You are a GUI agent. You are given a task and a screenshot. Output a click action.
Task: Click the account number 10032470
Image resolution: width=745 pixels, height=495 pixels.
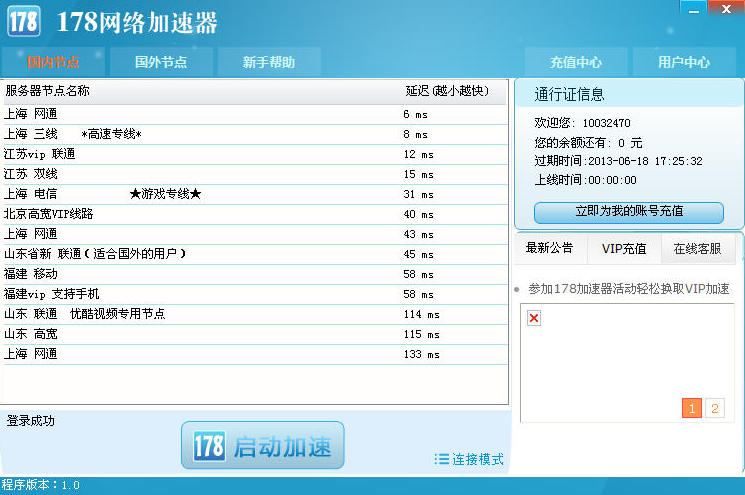(606, 123)
